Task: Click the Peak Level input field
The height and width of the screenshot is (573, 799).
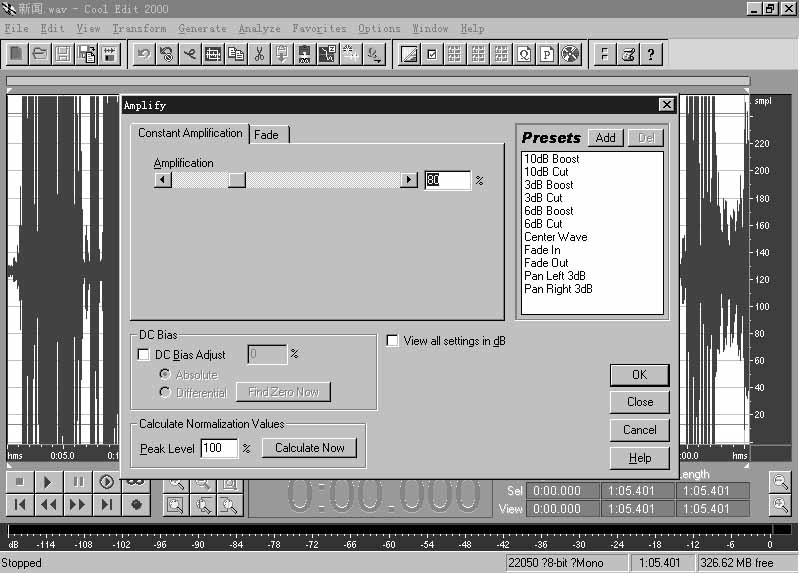Action: pos(219,448)
